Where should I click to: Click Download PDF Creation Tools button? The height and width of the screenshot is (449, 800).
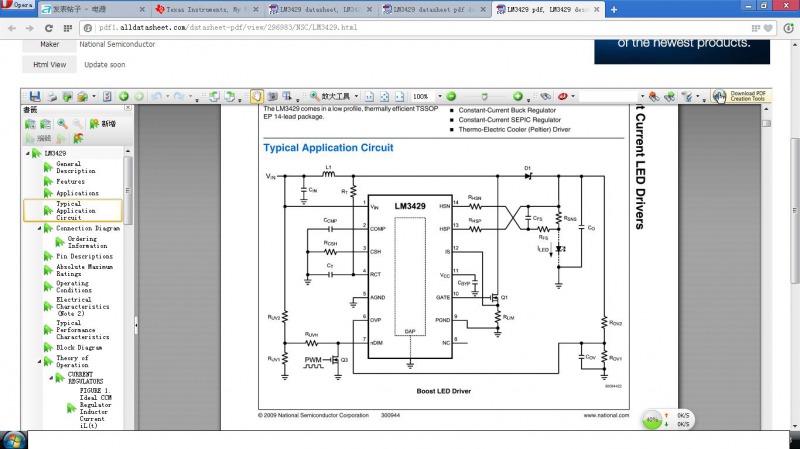[x=741, y=96]
